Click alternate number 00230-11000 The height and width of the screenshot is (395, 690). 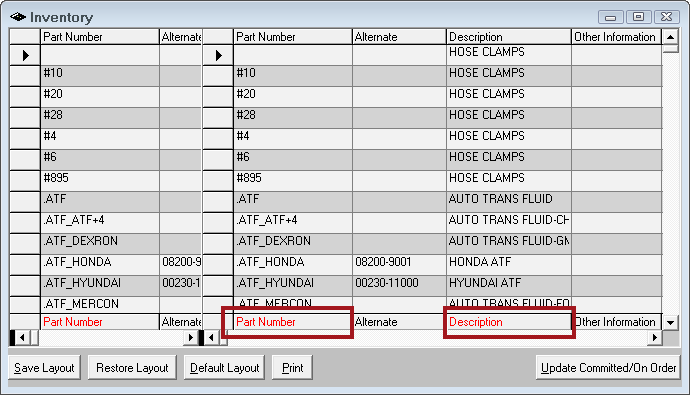click(399, 286)
